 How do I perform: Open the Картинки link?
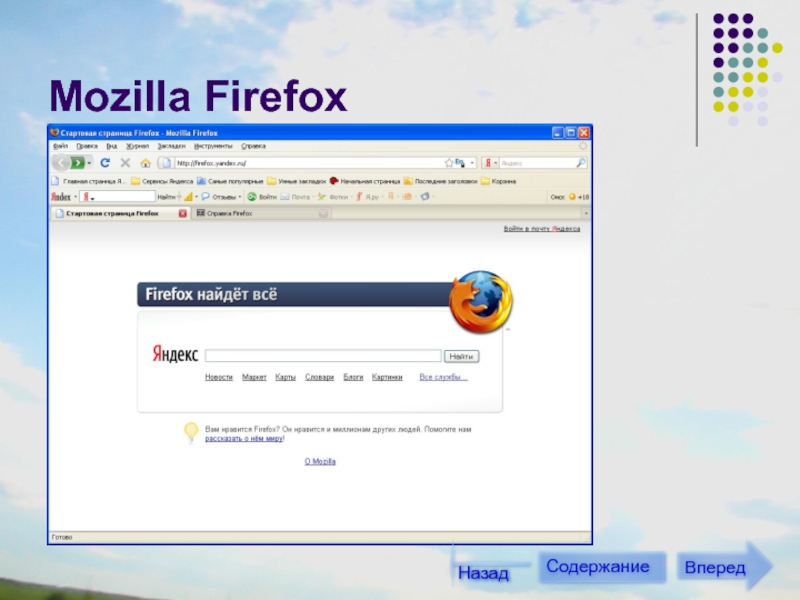(x=387, y=377)
